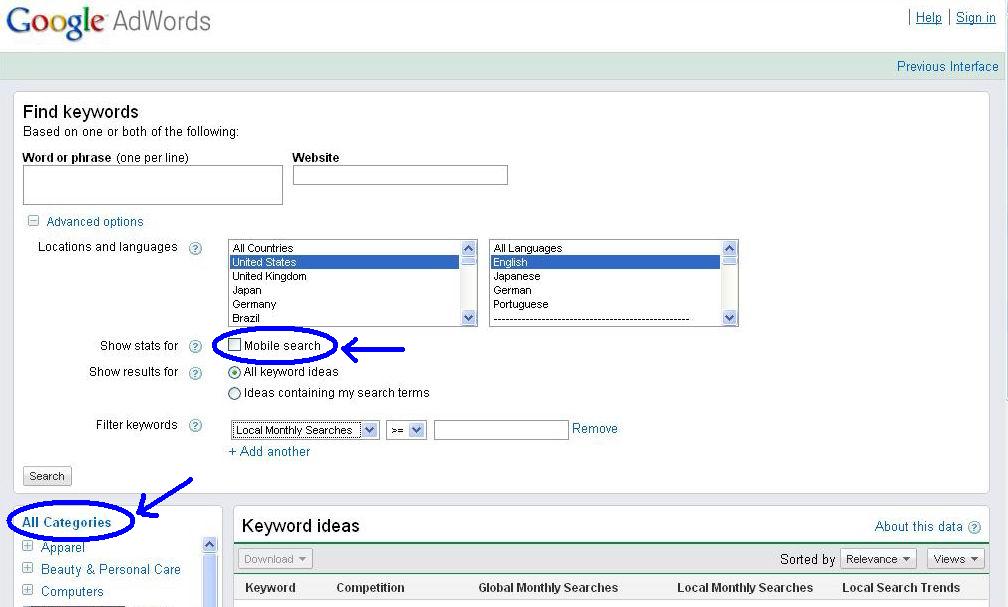
Task: Click language list scroll up arrow
Action: [x=729, y=248]
